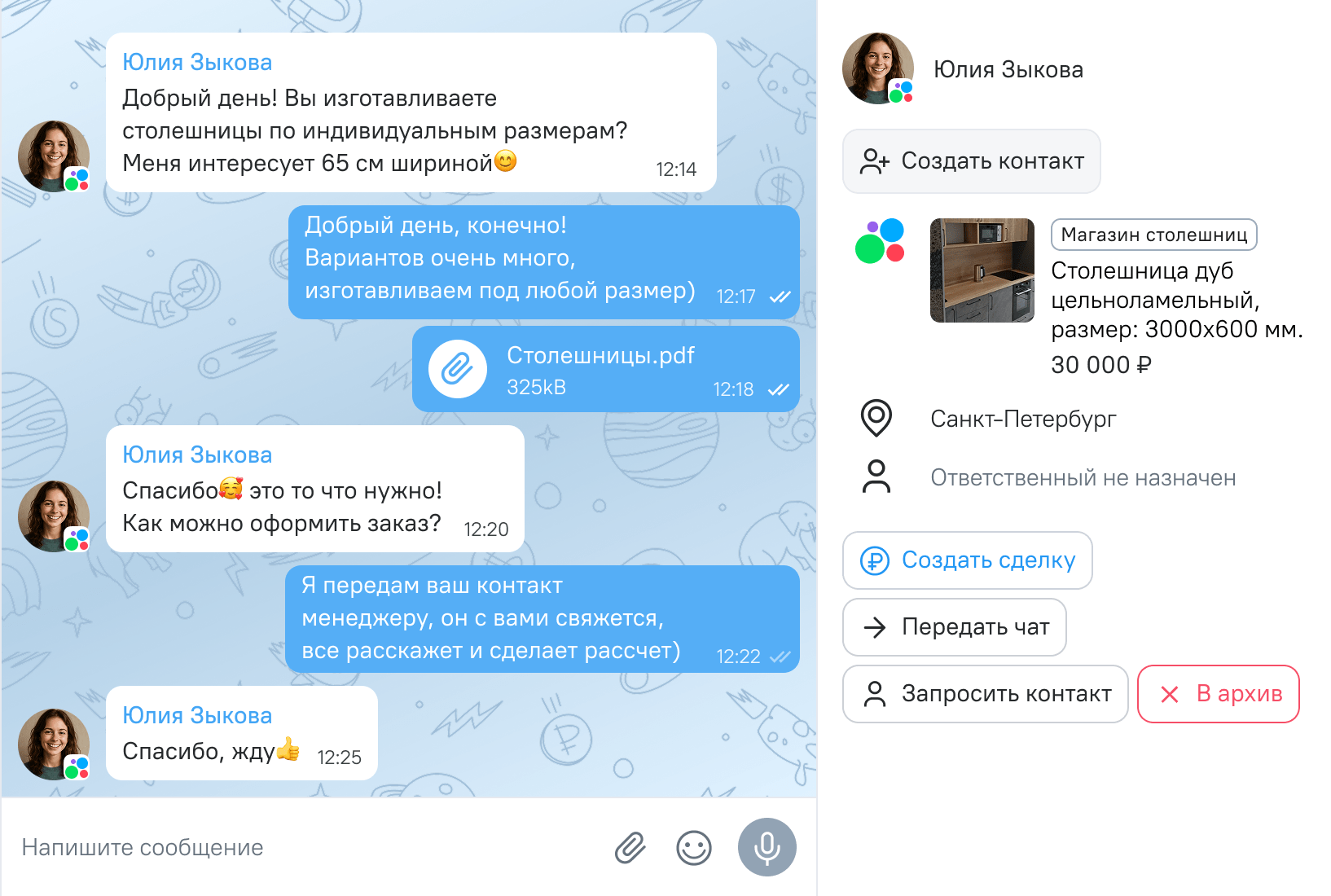Click Передать чат button
This screenshot has height=896, width=1331.
[955, 627]
